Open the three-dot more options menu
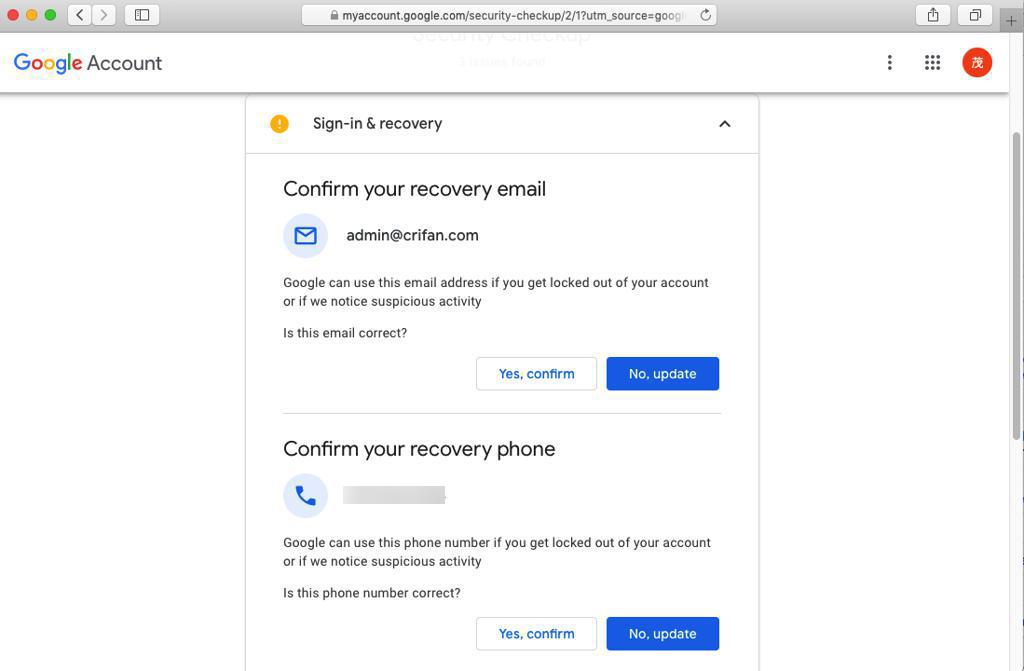 889,63
